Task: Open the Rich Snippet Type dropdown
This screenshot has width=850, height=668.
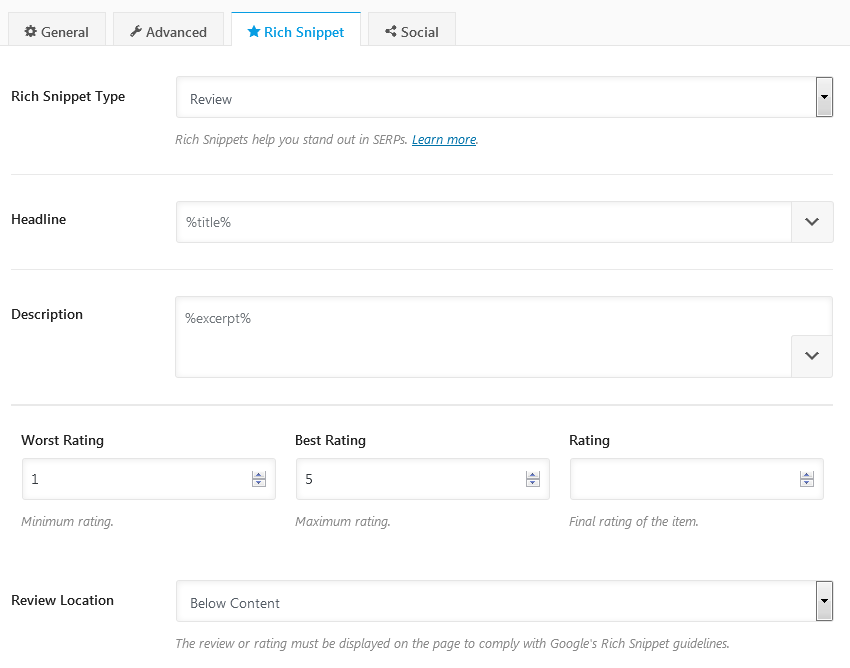Action: tap(504, 97)
